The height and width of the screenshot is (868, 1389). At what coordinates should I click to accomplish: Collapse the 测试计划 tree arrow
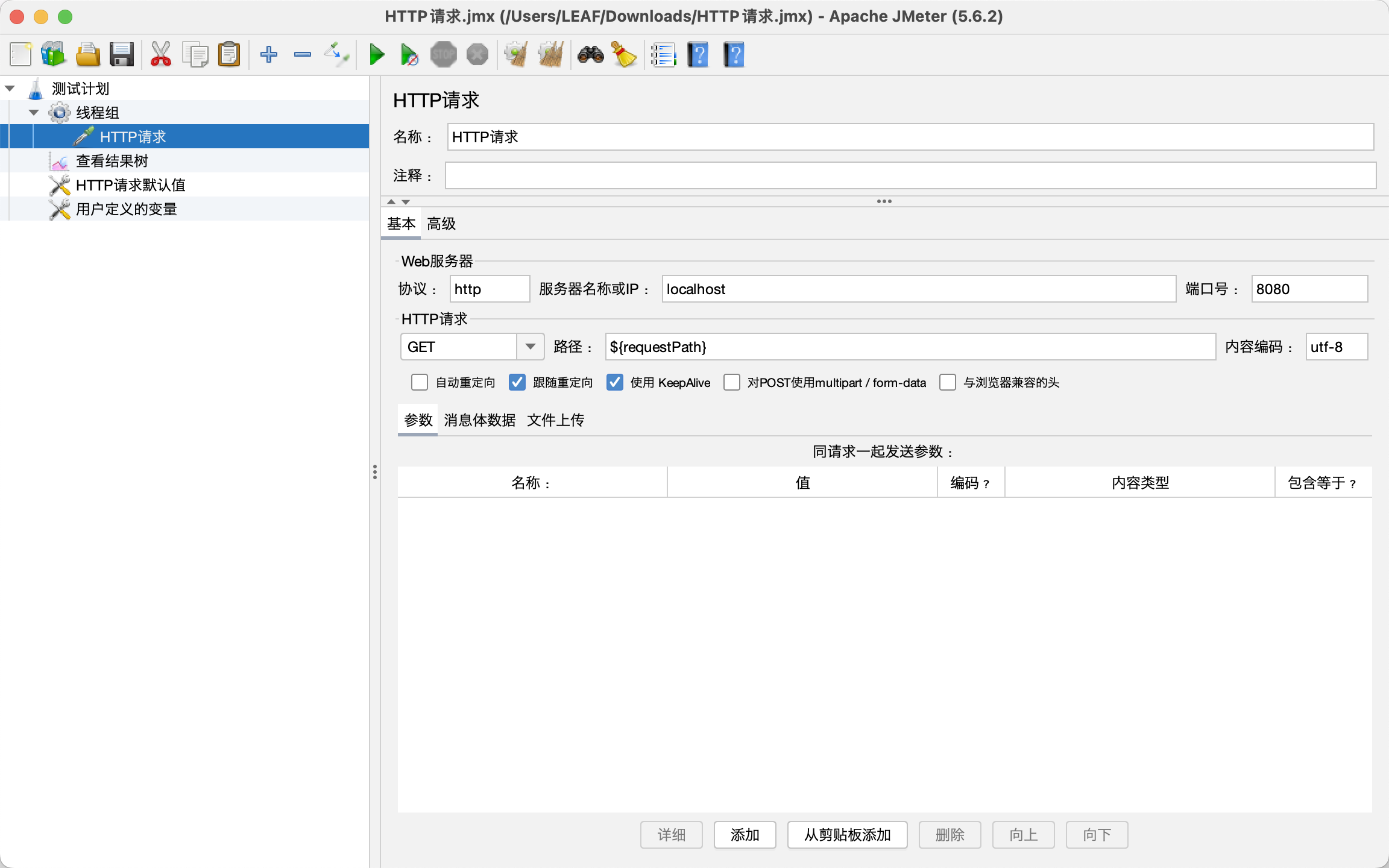[10, 89]
